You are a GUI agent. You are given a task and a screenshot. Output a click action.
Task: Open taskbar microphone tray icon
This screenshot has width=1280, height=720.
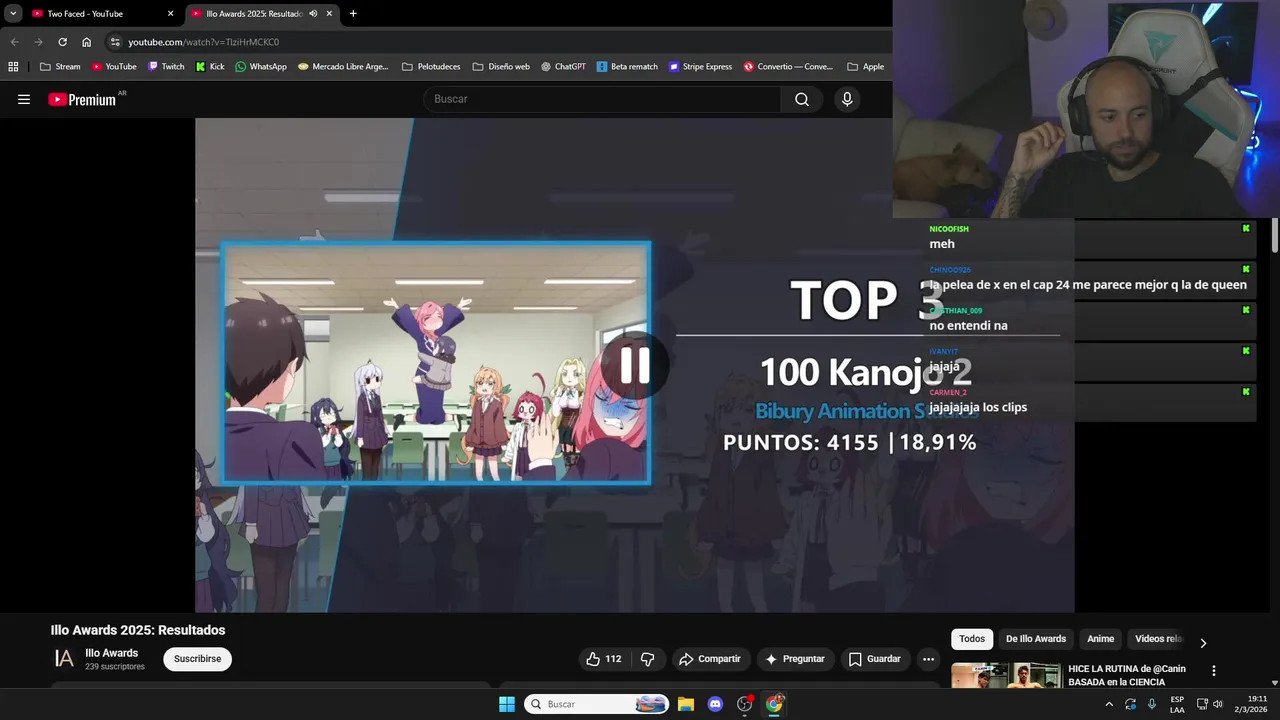pyautogui.click(x=1152, y=704)
